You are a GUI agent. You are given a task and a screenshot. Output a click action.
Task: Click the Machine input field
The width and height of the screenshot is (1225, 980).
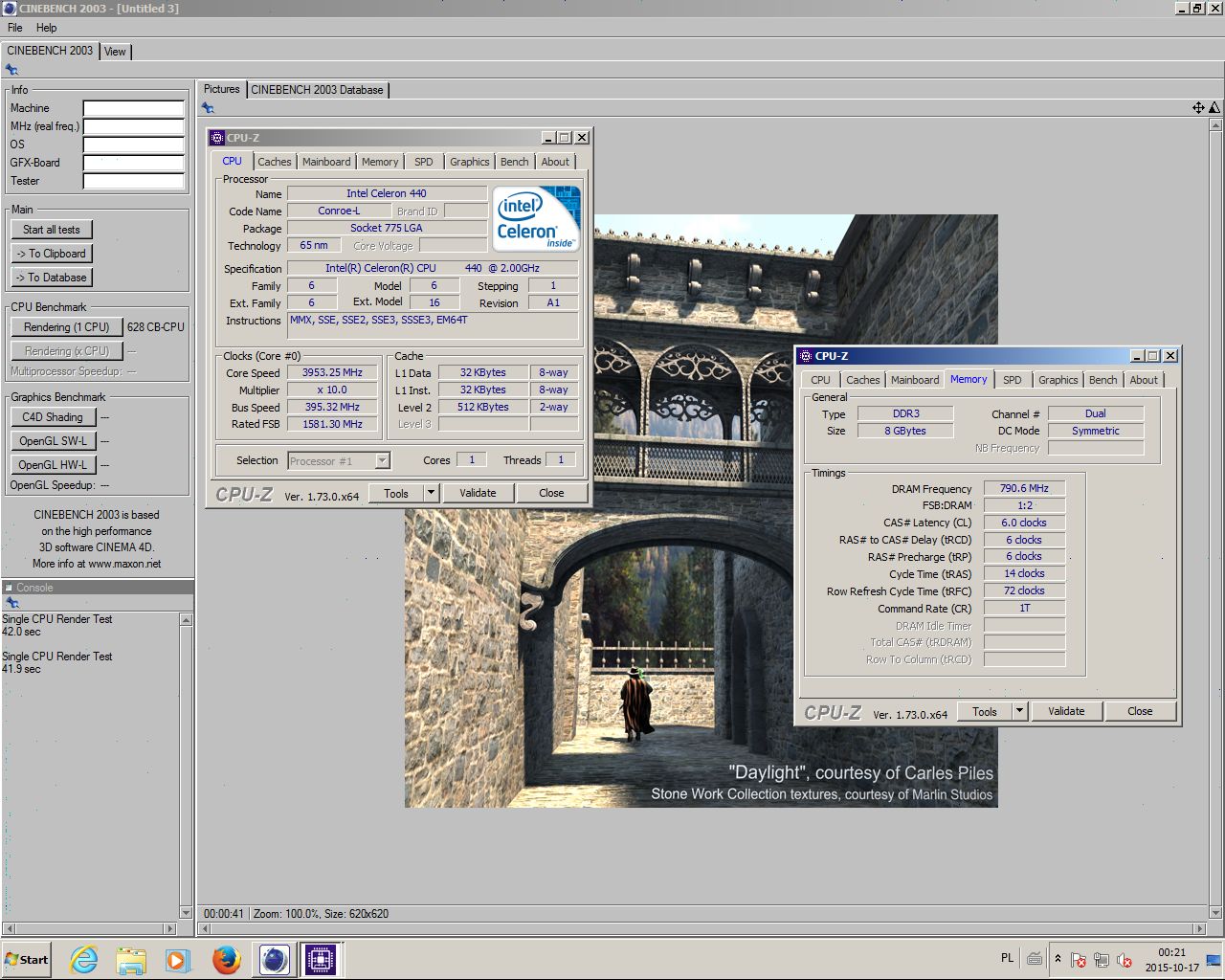tap(133, 108)
